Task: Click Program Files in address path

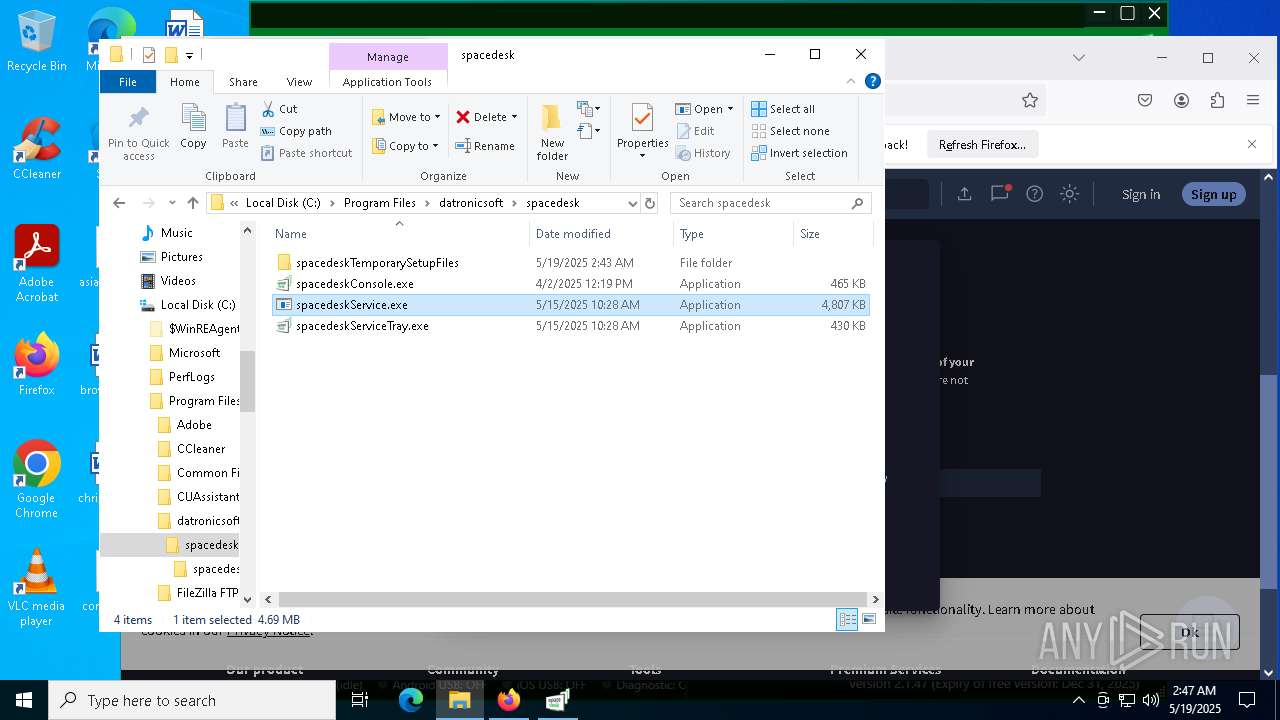Action: pos(379,203)
